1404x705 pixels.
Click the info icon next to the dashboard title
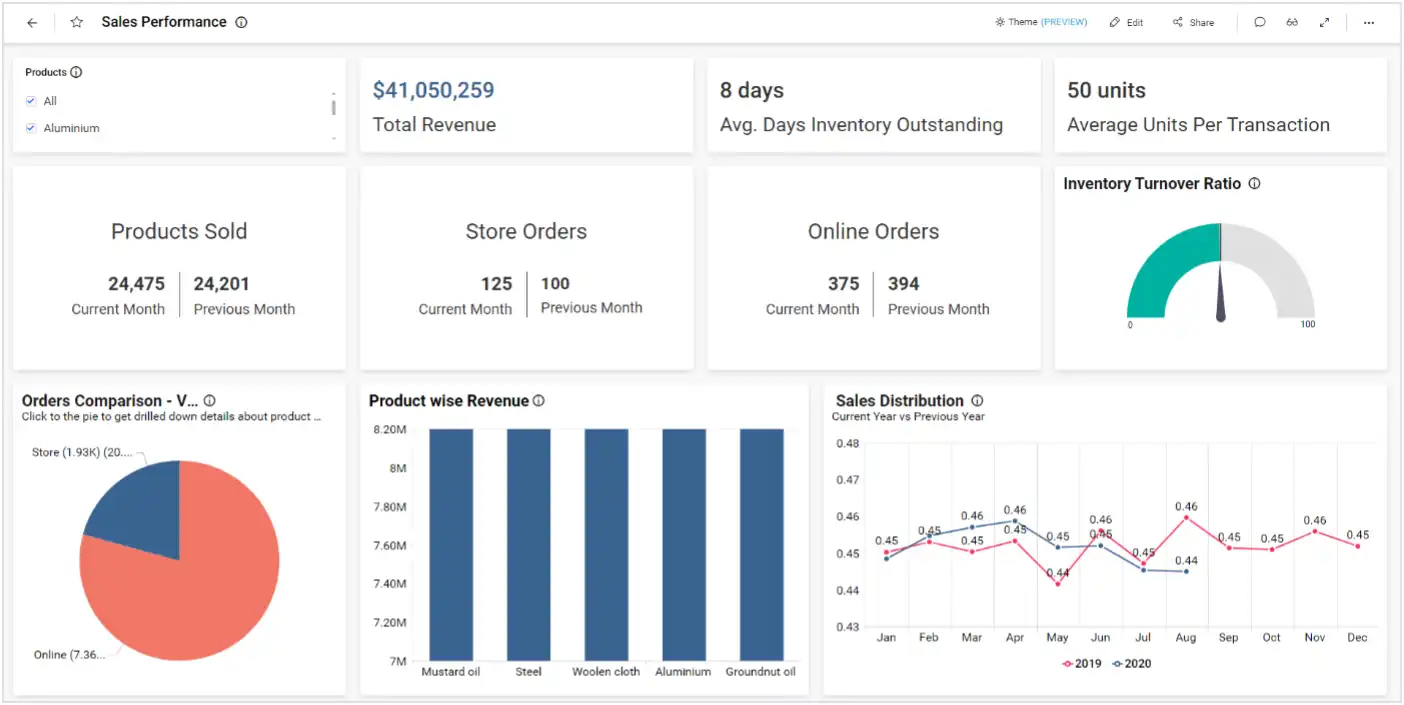click(x=240, y=21)
